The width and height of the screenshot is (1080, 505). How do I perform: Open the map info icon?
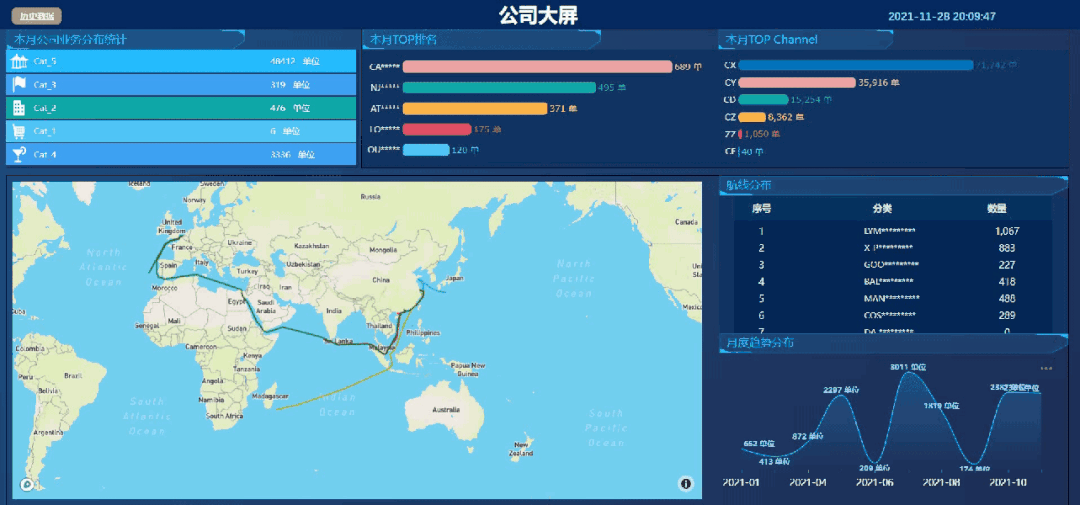click(686, 484)
